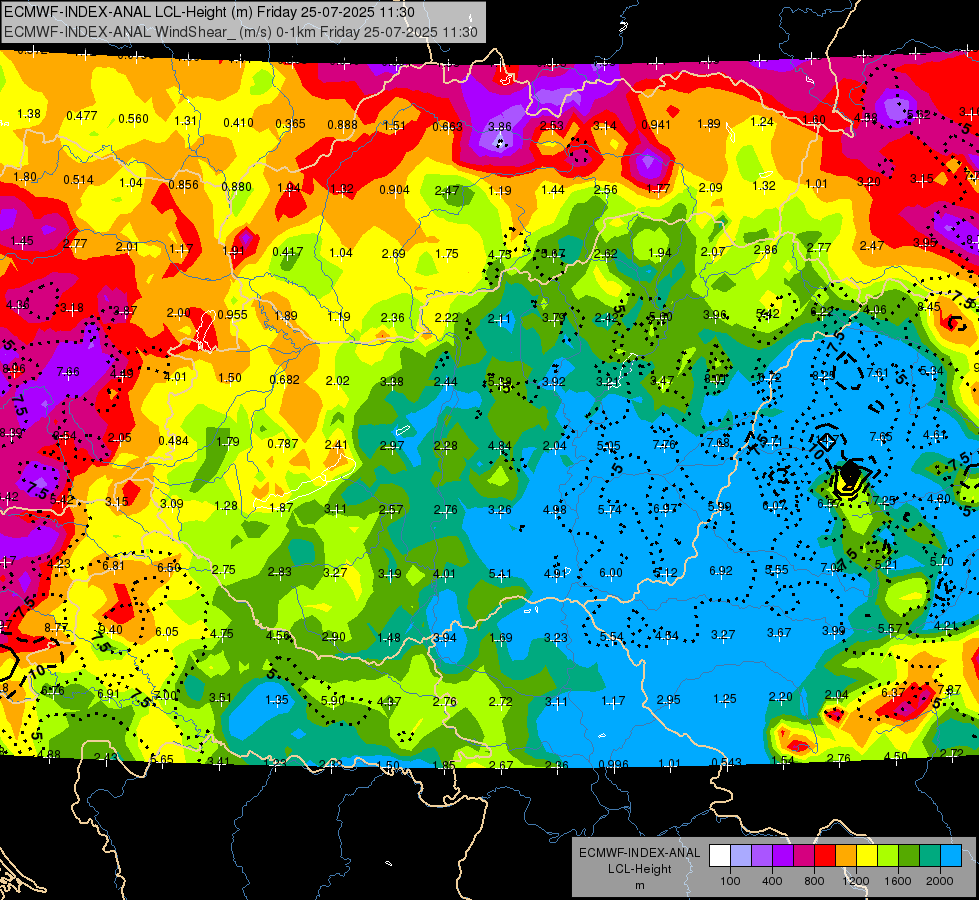Click the legend label 100

tap(730, 881)
